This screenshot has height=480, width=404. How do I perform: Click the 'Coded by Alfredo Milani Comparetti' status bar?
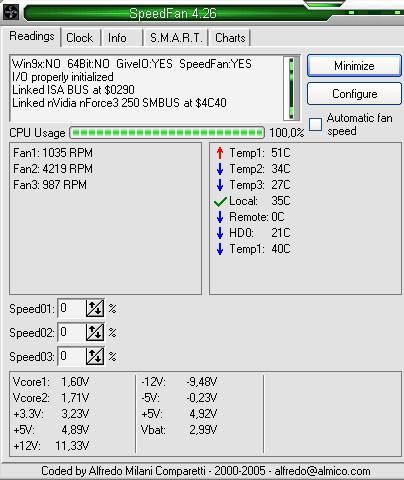pyautogui.click(x=206, y=471)
